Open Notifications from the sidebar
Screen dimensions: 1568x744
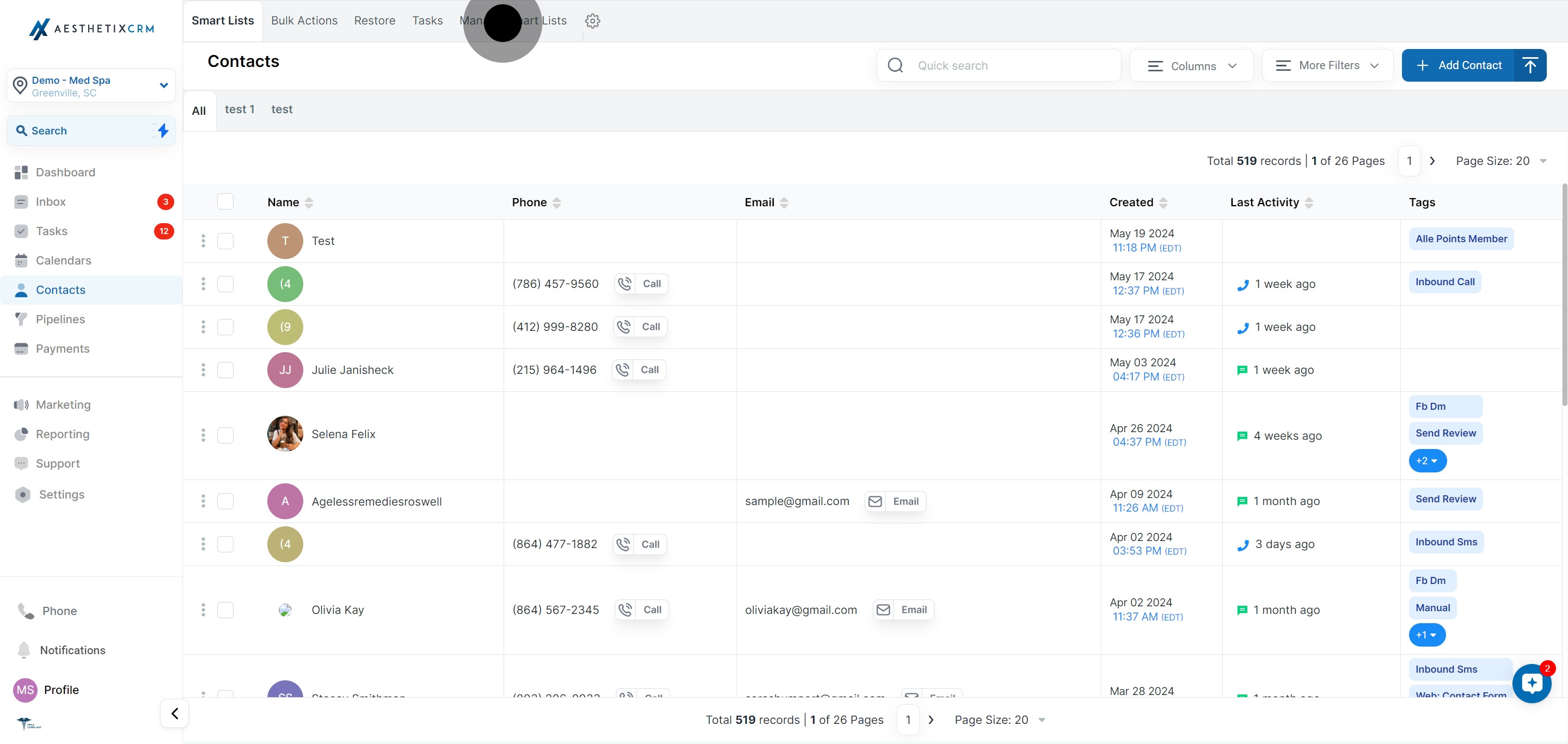click(x=72, y=650)
